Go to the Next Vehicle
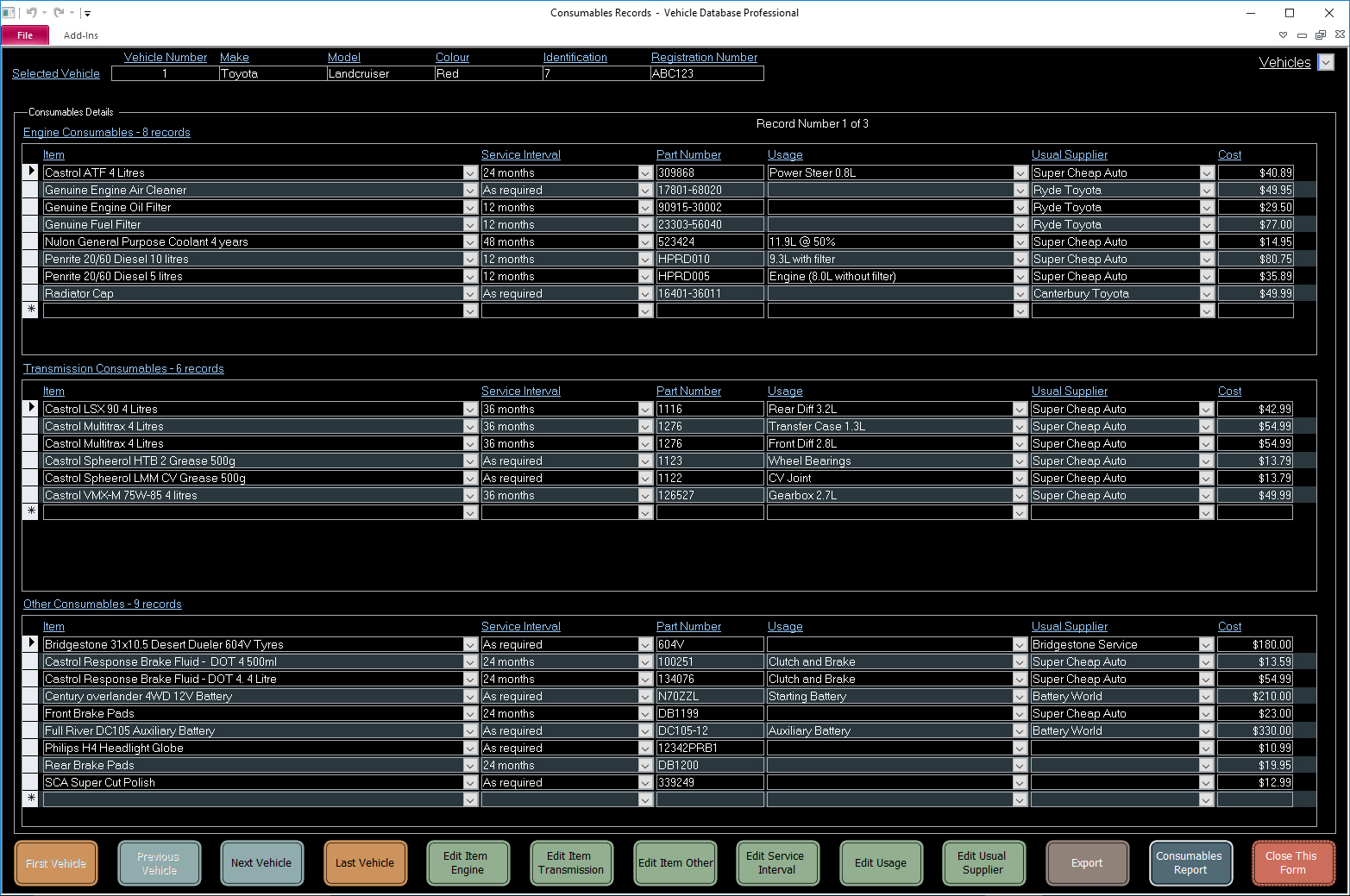Viewport: 1350px width, 896px height. (261, 863)
